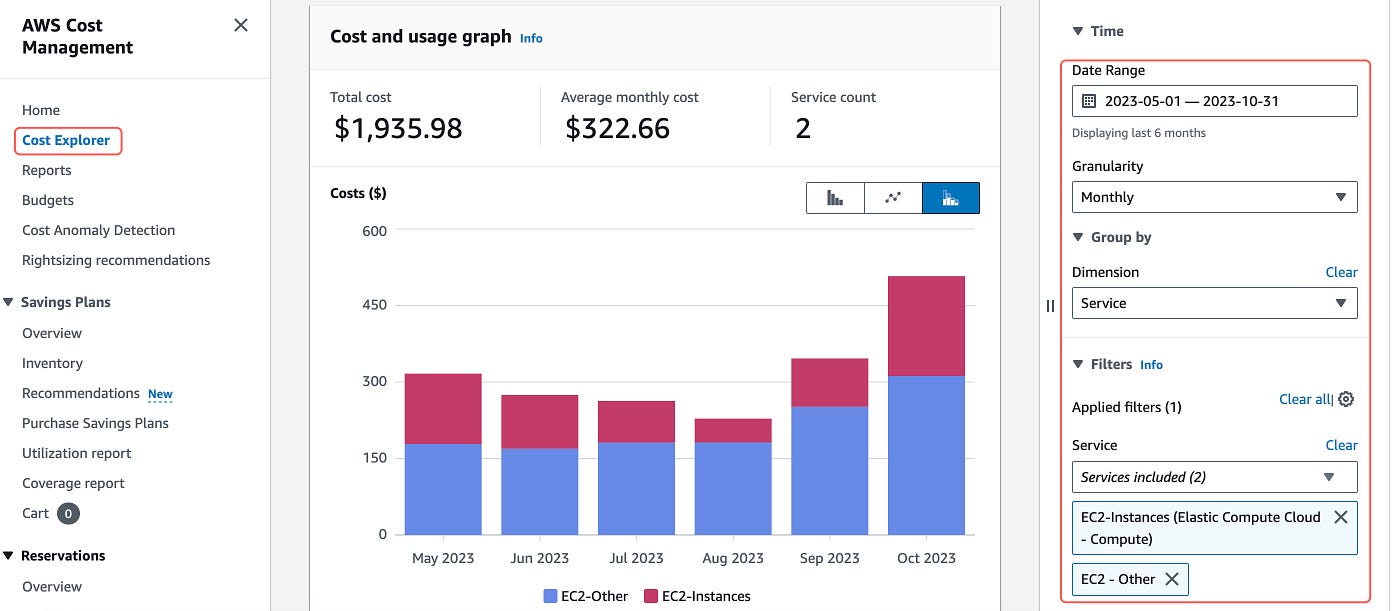Viewport: 1400px width, 611px height.
Task: Open Coverage report
Action: [73, 483]
